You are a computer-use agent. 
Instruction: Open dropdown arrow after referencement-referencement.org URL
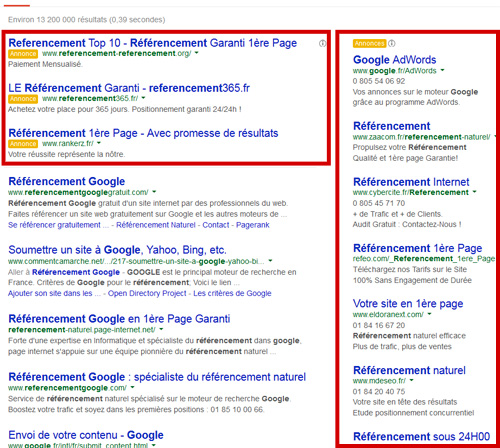(x=197, y=53)
